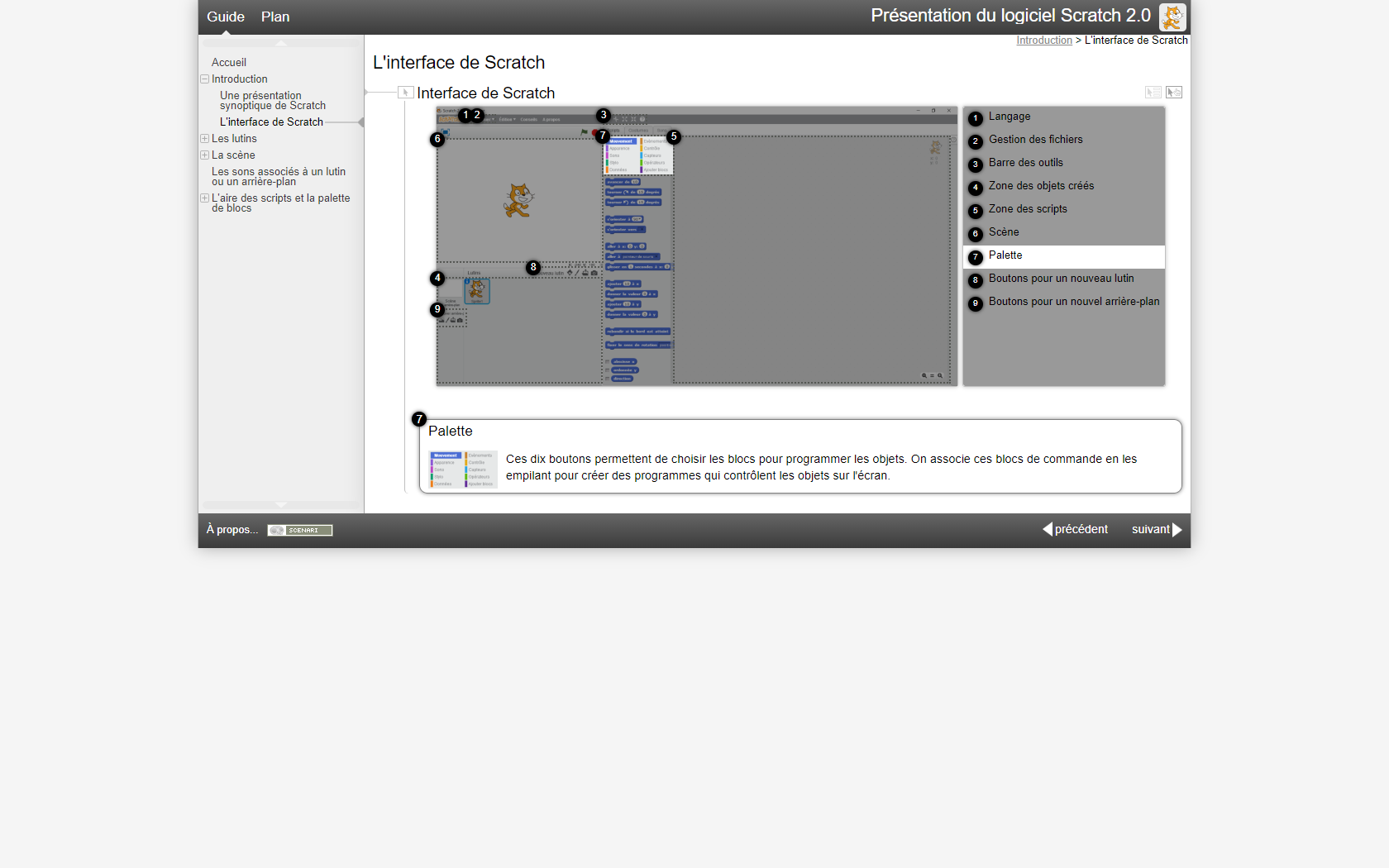Viewport: 1389px width, 868px height.
Task: Click marker 9 near the backdrop buttons
Action: 437,309
